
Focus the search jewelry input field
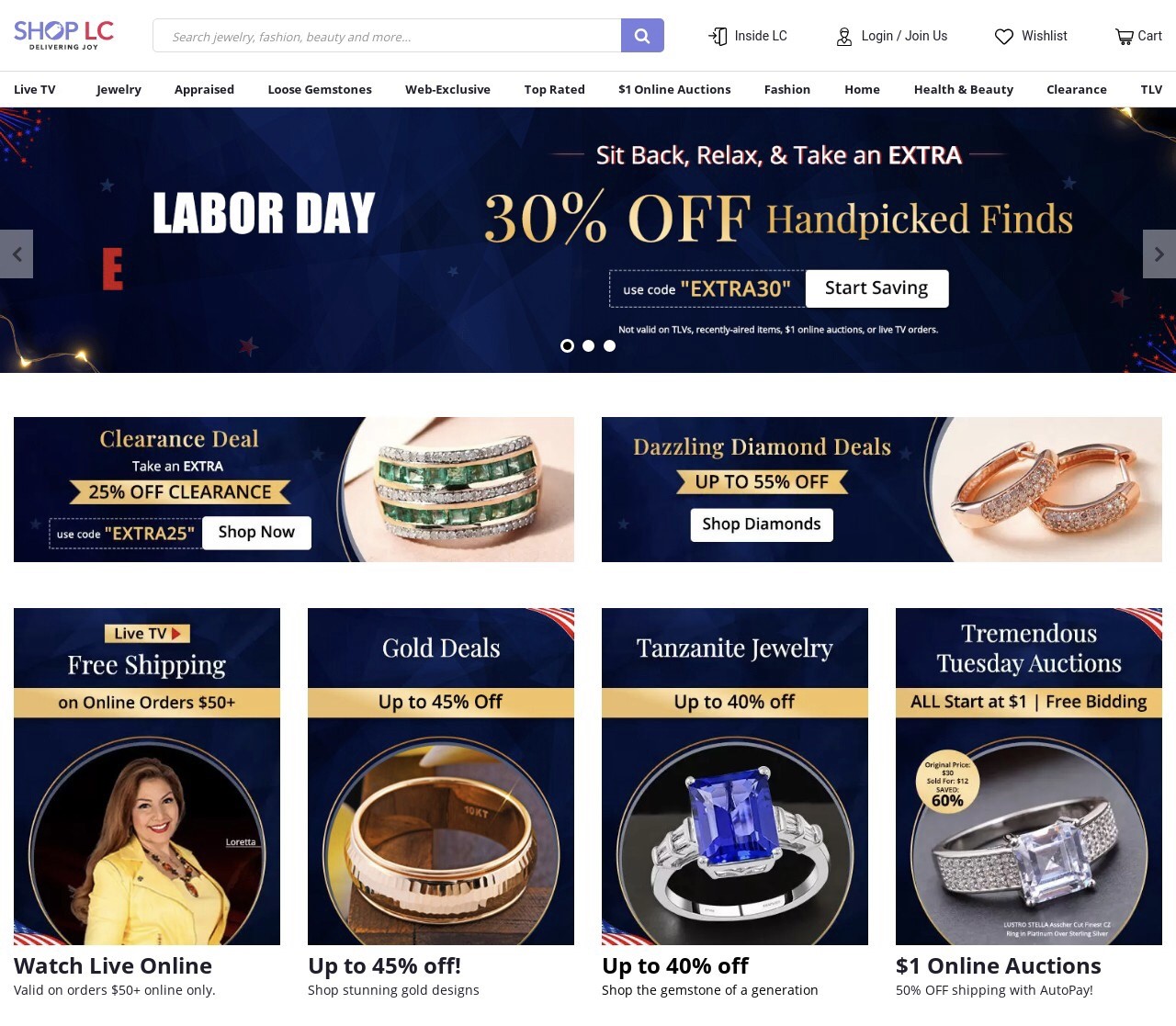[387, 36]
